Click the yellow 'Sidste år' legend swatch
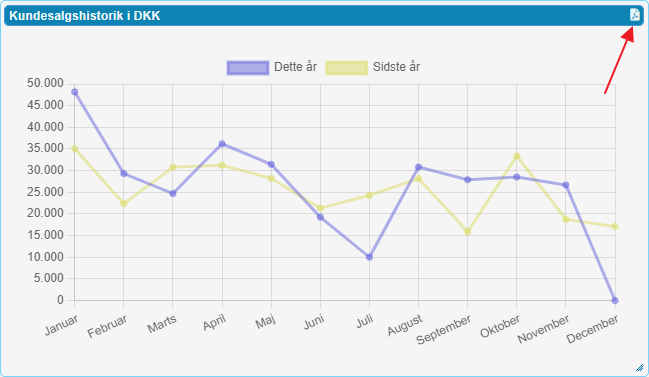Screen dimensions: 649x377 [x=346, y=67]
